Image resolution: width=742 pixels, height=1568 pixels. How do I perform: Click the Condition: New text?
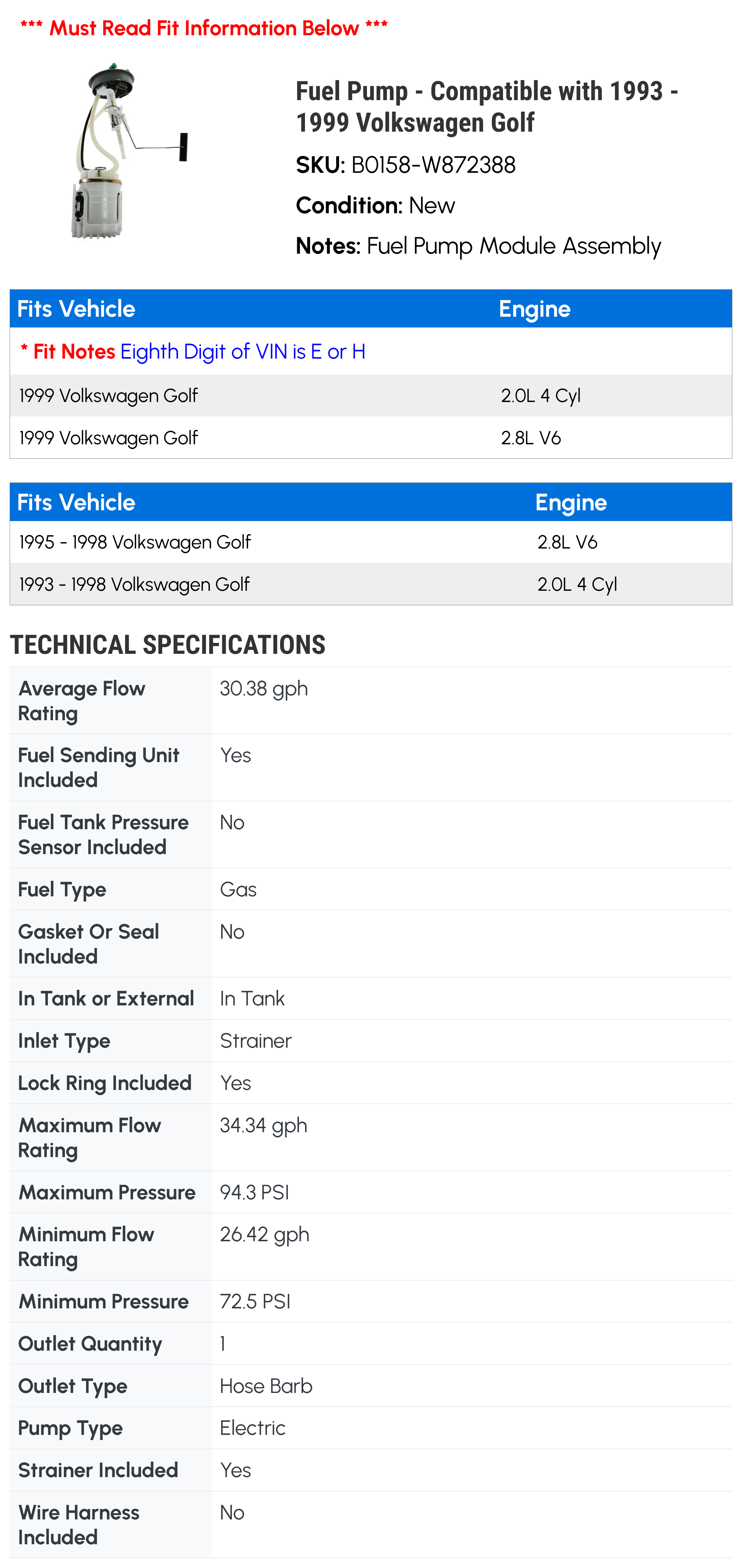coord(375,206)
